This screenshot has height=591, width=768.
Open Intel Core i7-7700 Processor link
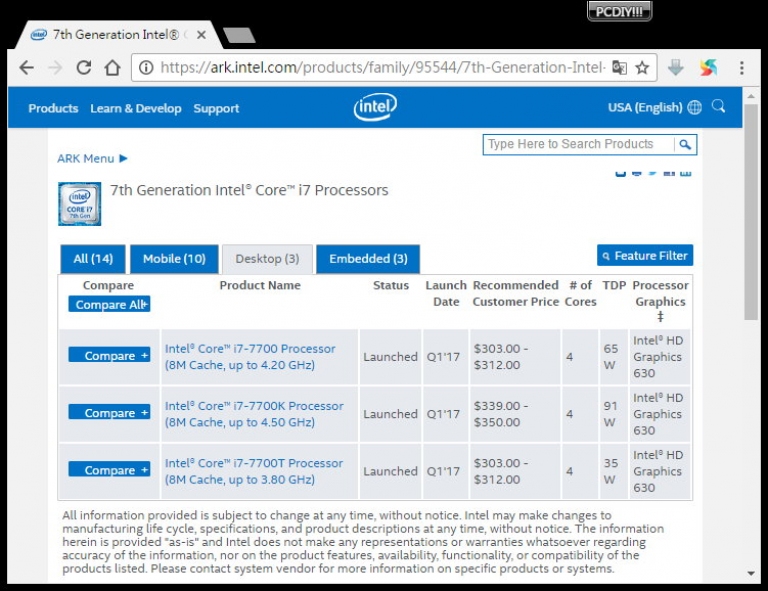pyautogui.click(x=250, y=357)
